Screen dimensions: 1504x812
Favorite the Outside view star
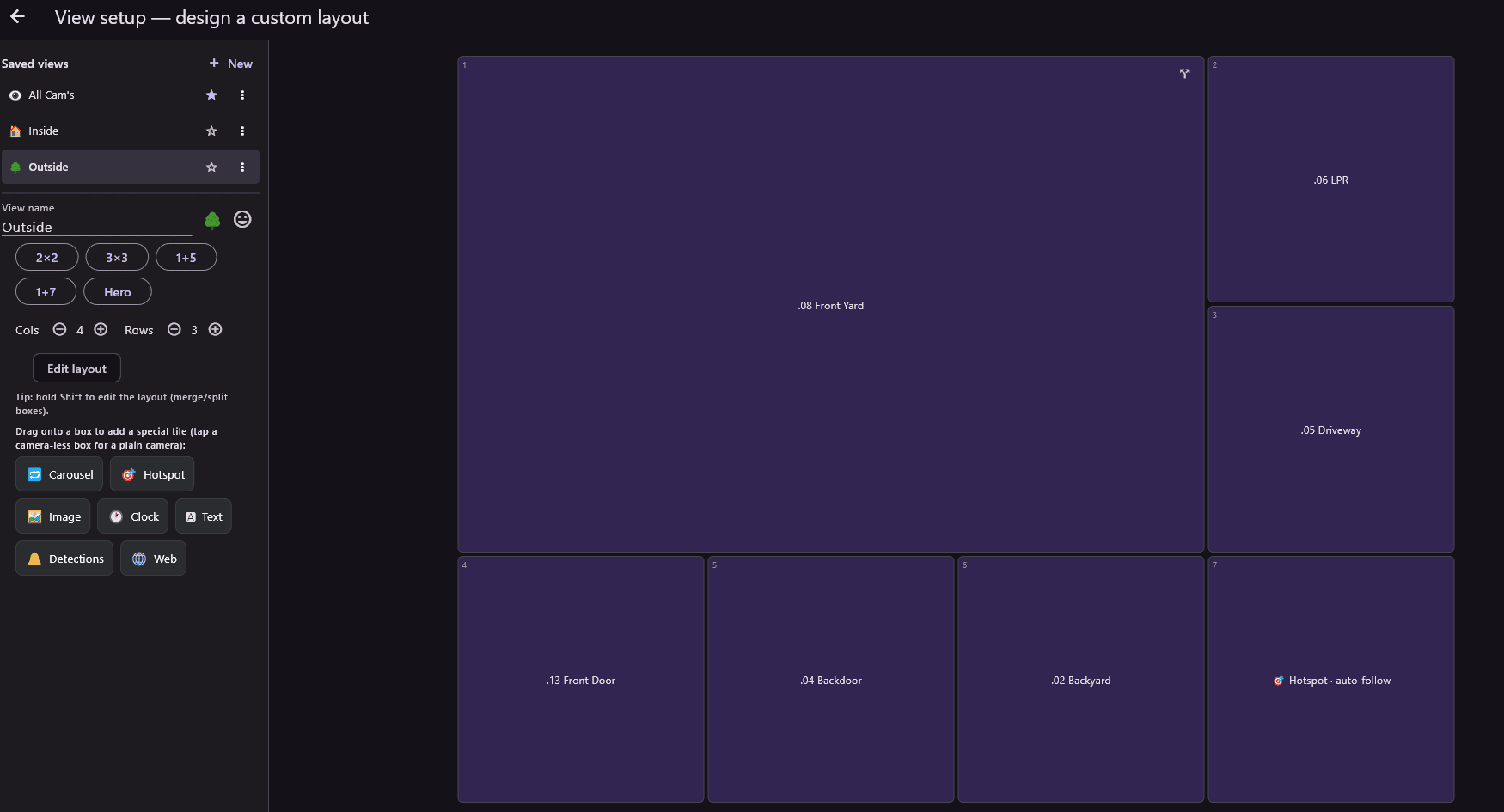click(211, 168)
